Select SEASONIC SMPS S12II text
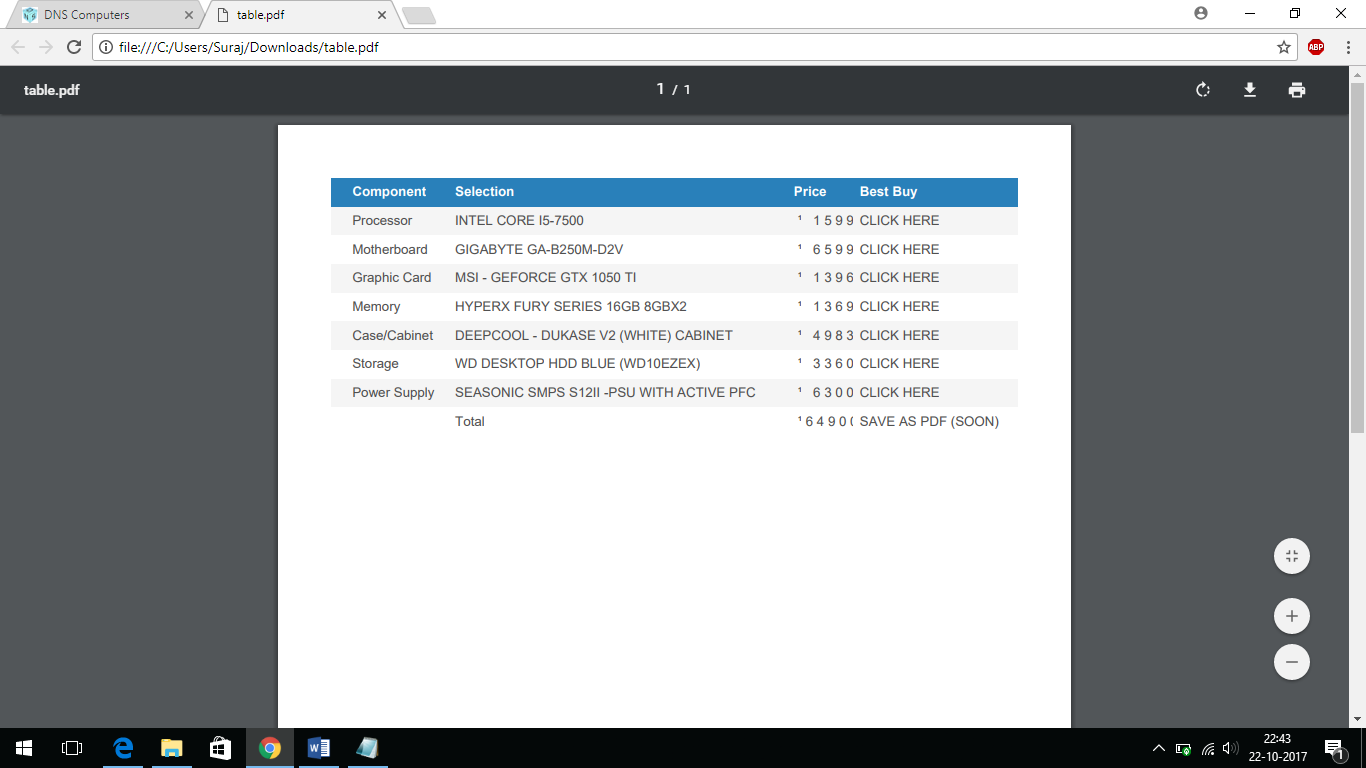 605,392
